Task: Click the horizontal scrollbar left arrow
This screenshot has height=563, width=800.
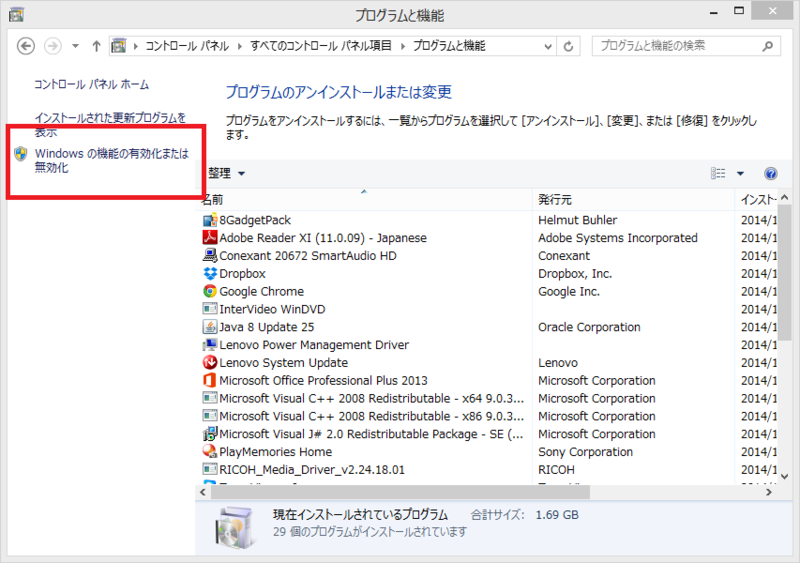Action: [203, 492]
